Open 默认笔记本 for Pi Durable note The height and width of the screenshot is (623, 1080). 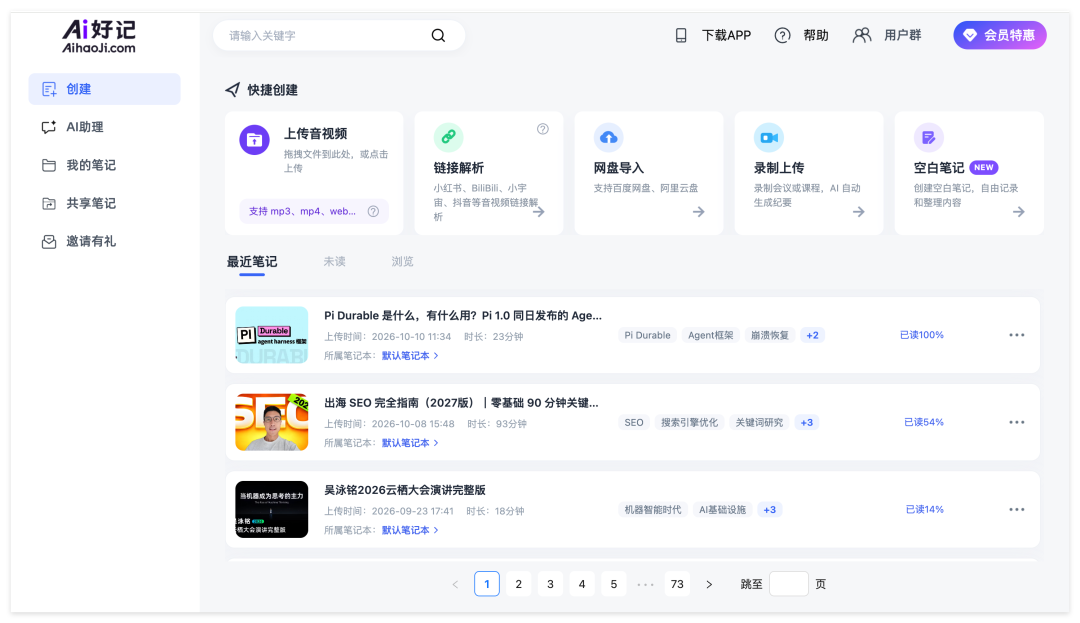[410, 356]
